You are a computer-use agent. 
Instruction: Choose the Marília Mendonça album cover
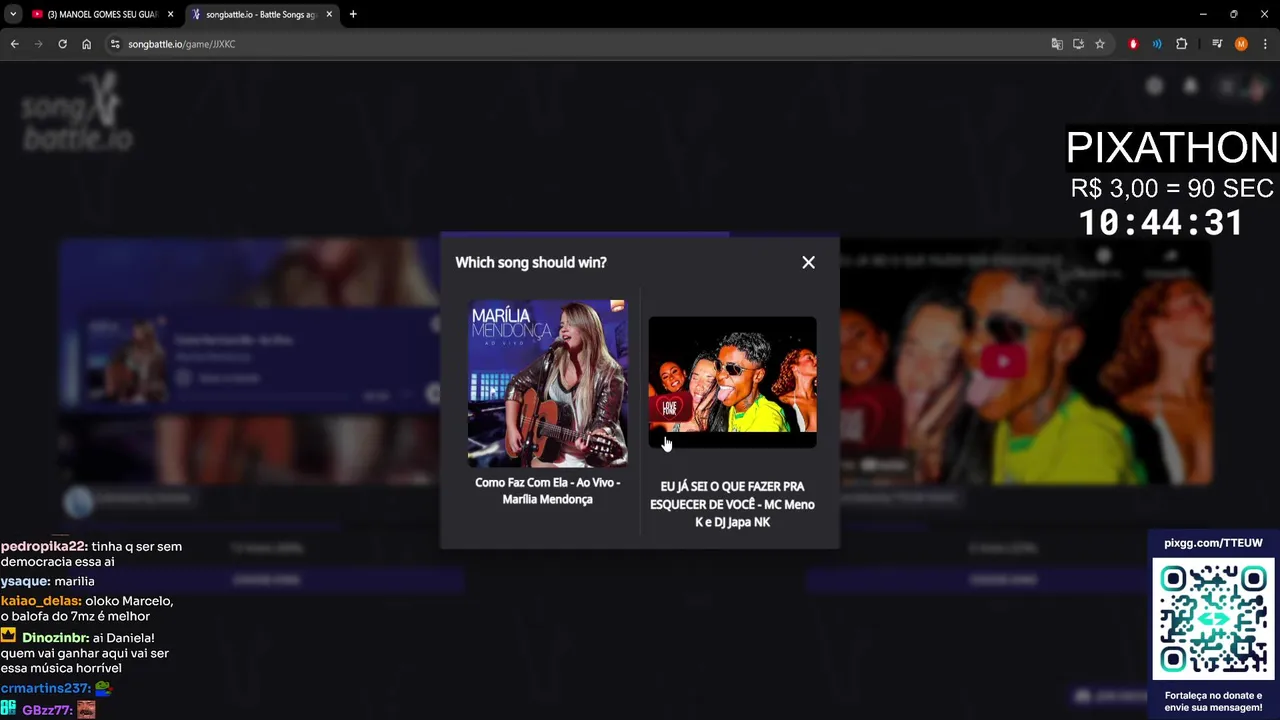pyautogui.click(x=548, y=383)
